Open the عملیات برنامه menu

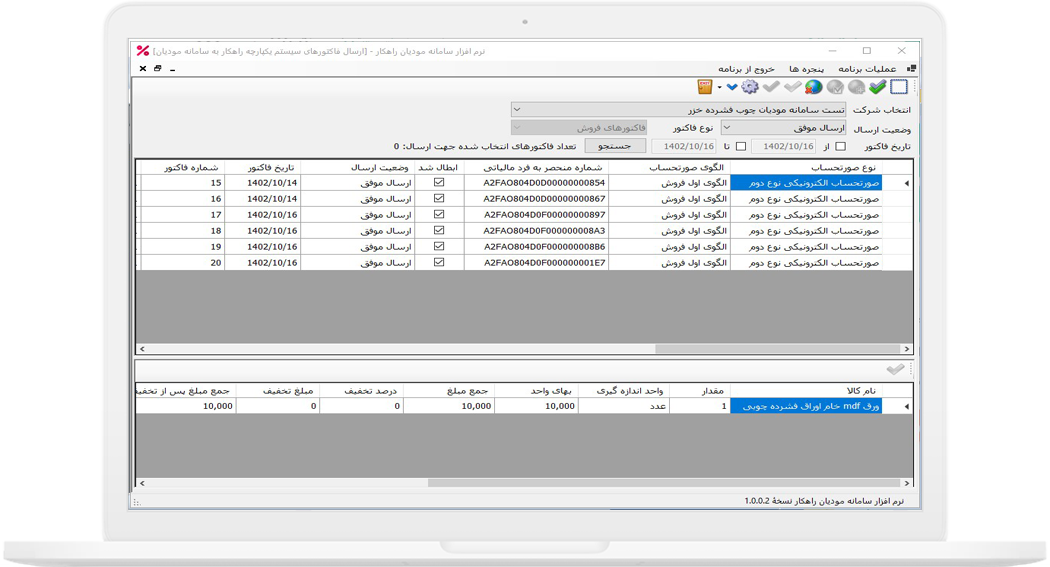coord(867,69)
